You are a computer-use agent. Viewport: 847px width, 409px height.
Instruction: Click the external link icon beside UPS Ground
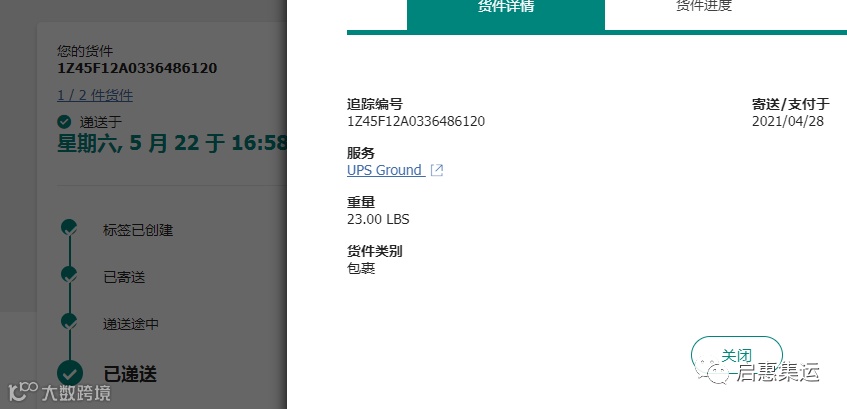pyautogui.click(x=436, y=170)
